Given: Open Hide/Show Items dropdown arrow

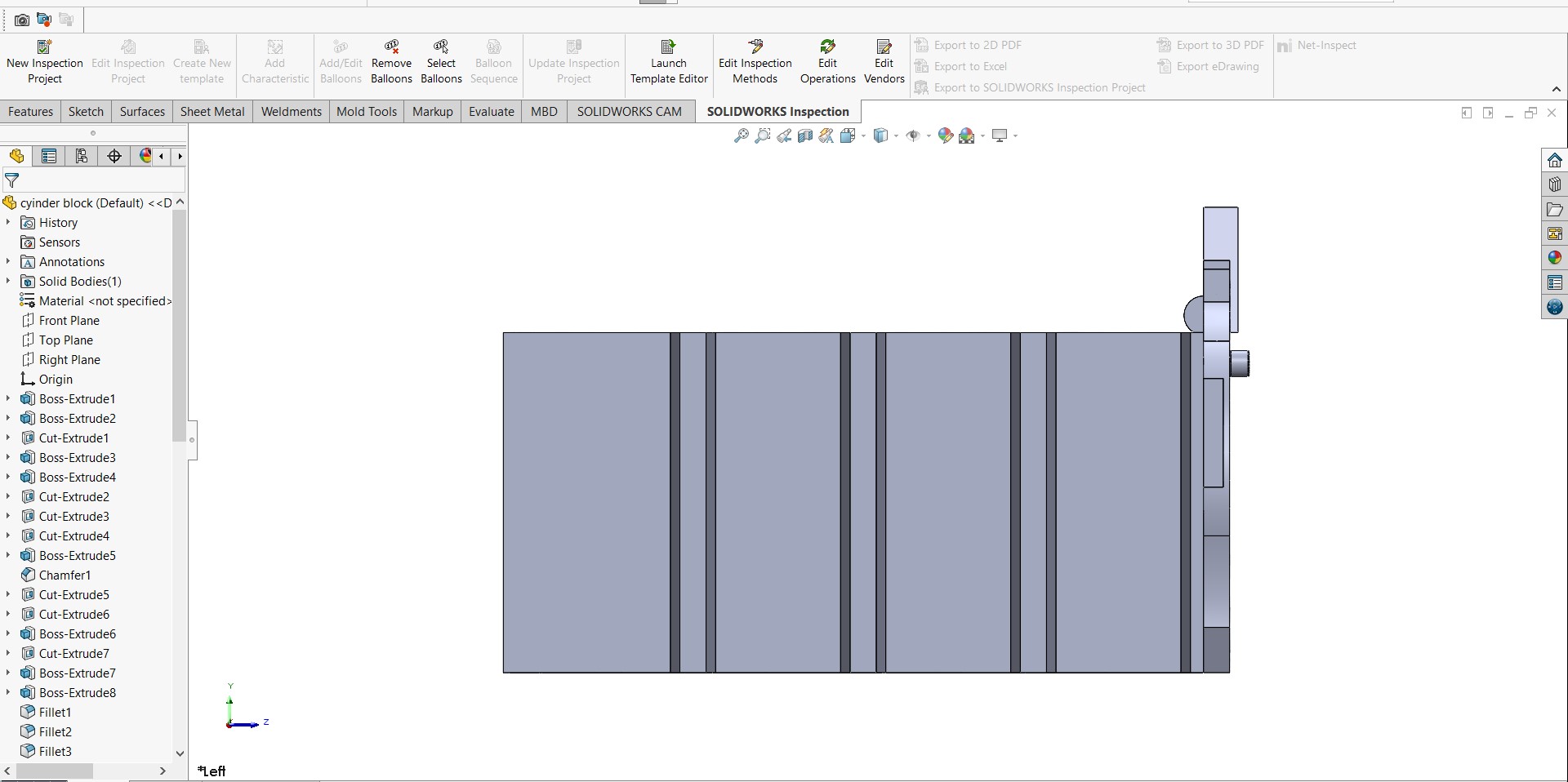Looking at the screenshot, I should click(x=929, y=136).
